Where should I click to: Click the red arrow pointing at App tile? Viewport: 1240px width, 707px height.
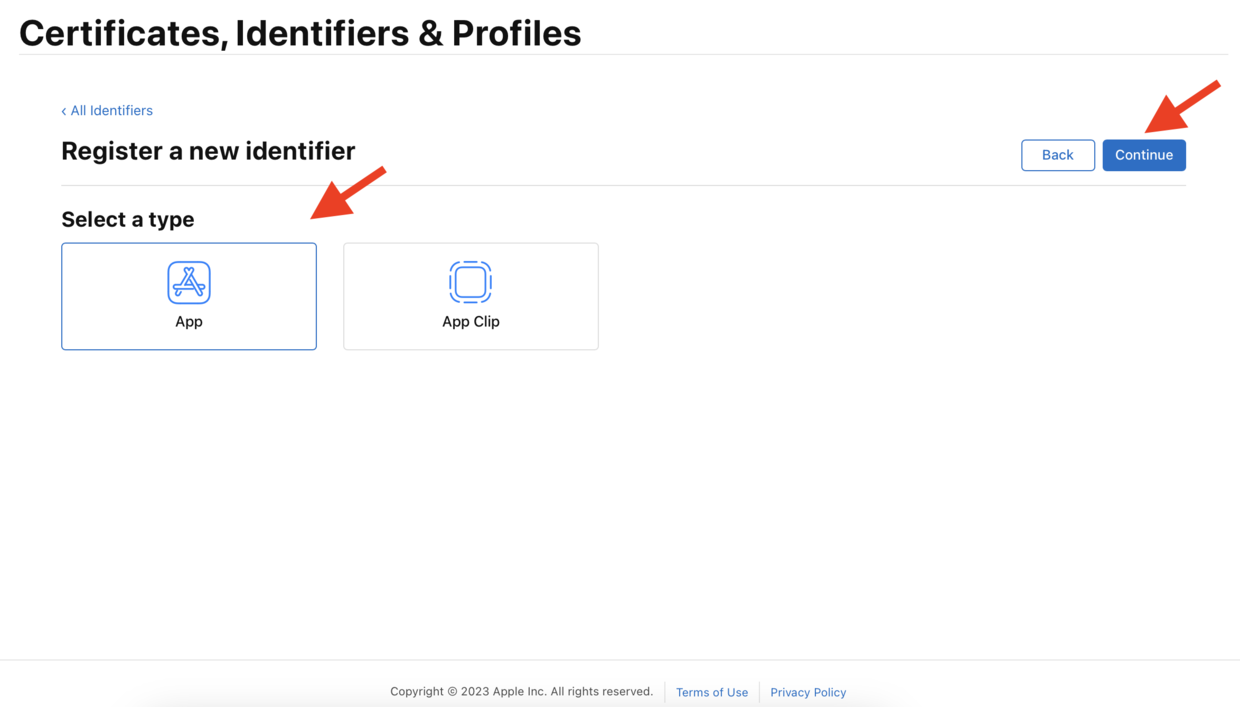point(348,192)
